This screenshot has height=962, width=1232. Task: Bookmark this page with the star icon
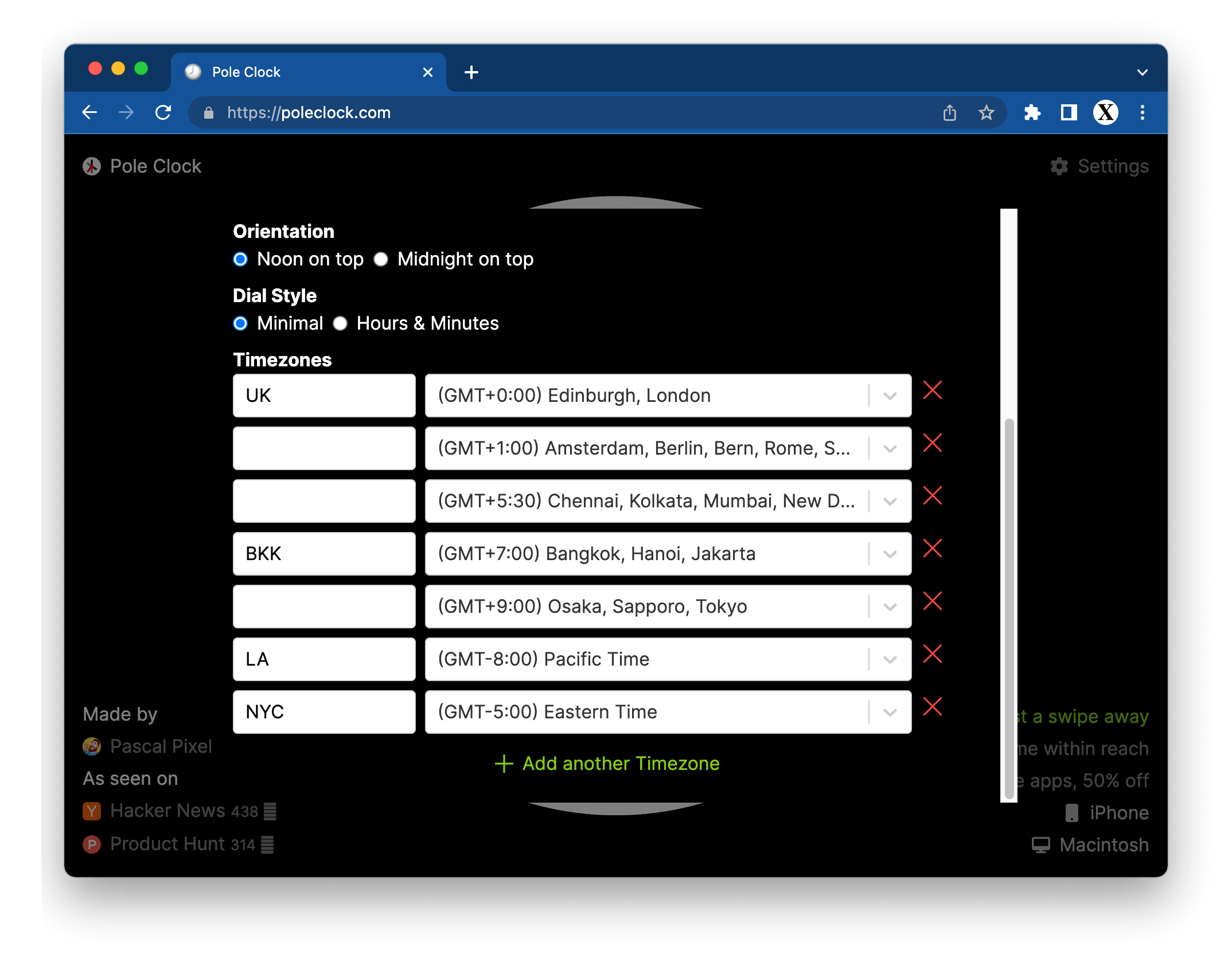[986, 112]
